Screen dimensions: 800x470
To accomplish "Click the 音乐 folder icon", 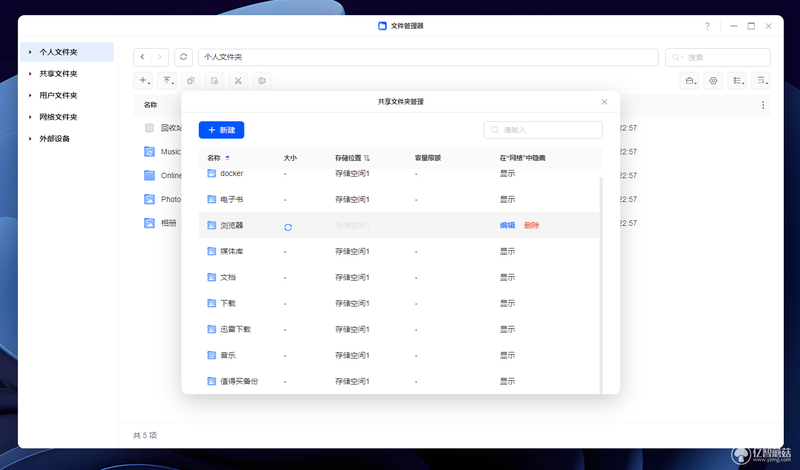I will click(211, 356).
